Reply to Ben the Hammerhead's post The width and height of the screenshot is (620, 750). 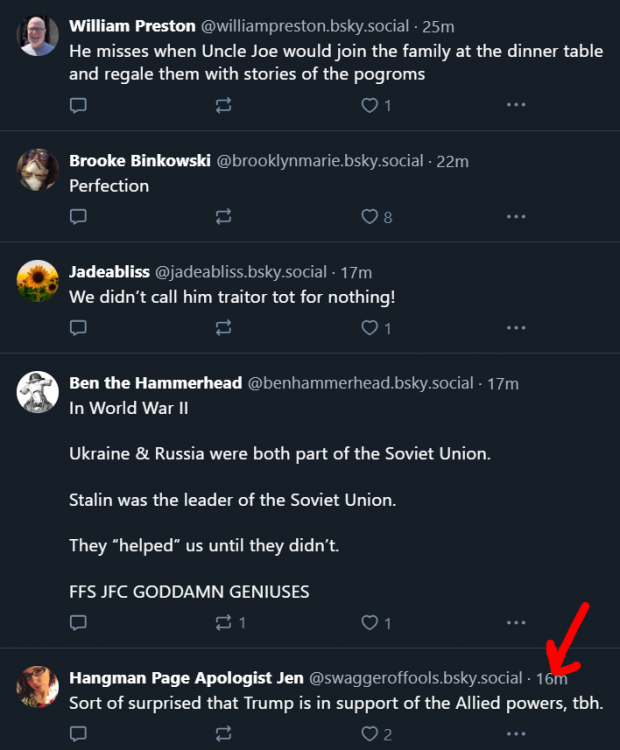coord(78,623)
